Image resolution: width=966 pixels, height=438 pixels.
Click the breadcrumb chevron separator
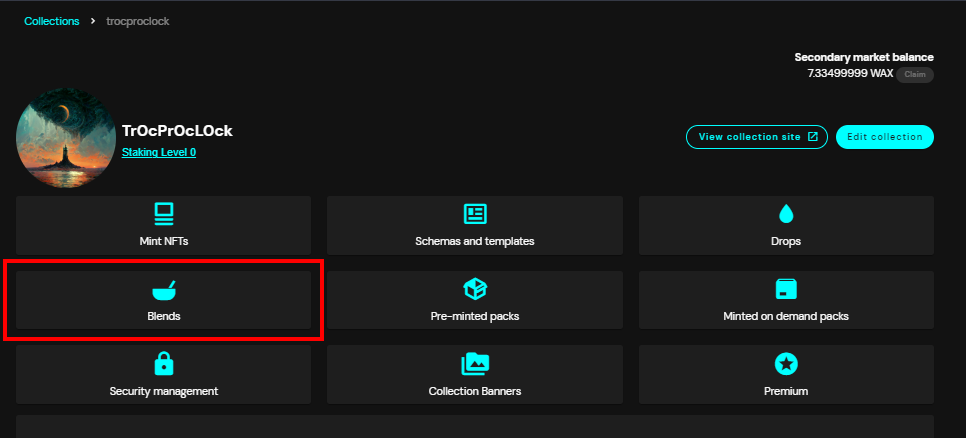click(92, 21)
